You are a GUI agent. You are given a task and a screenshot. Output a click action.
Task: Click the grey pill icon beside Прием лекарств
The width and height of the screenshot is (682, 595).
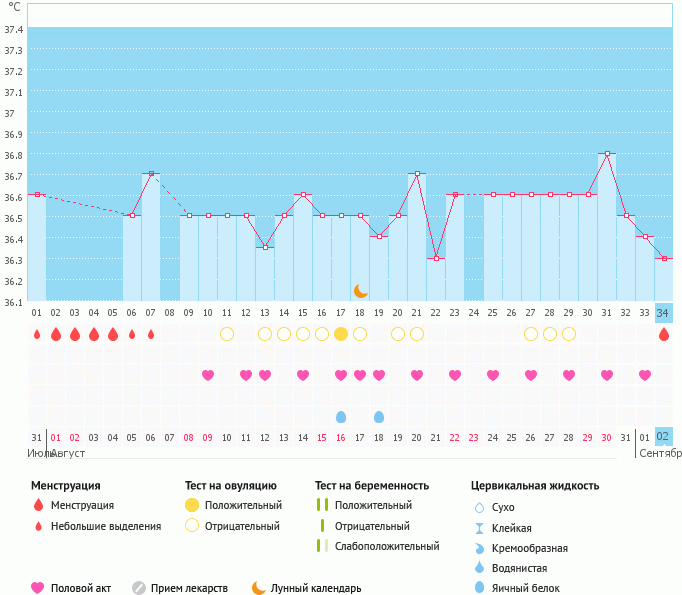point(139,588)
